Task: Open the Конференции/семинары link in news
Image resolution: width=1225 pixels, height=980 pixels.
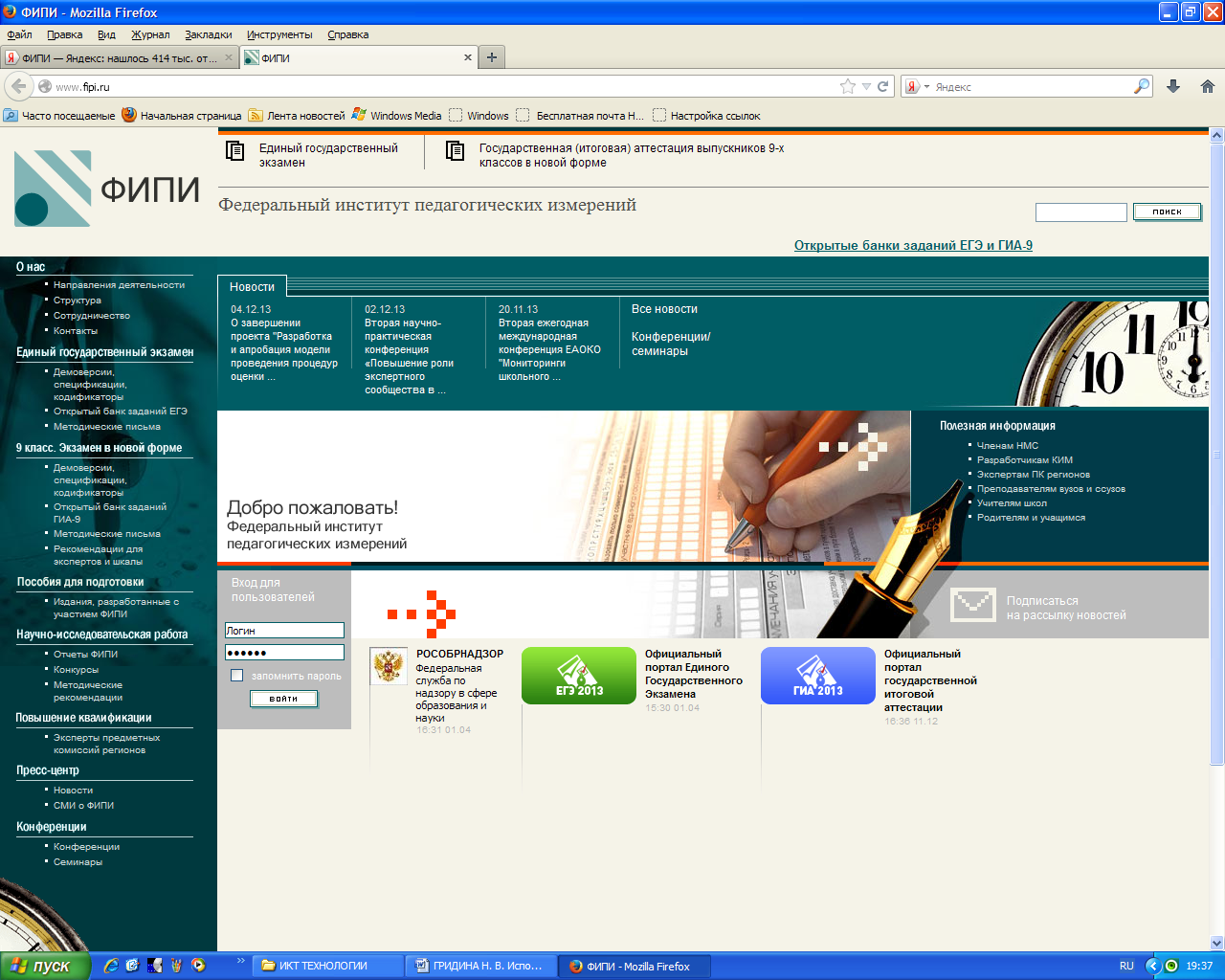Action: coord(671,344)
